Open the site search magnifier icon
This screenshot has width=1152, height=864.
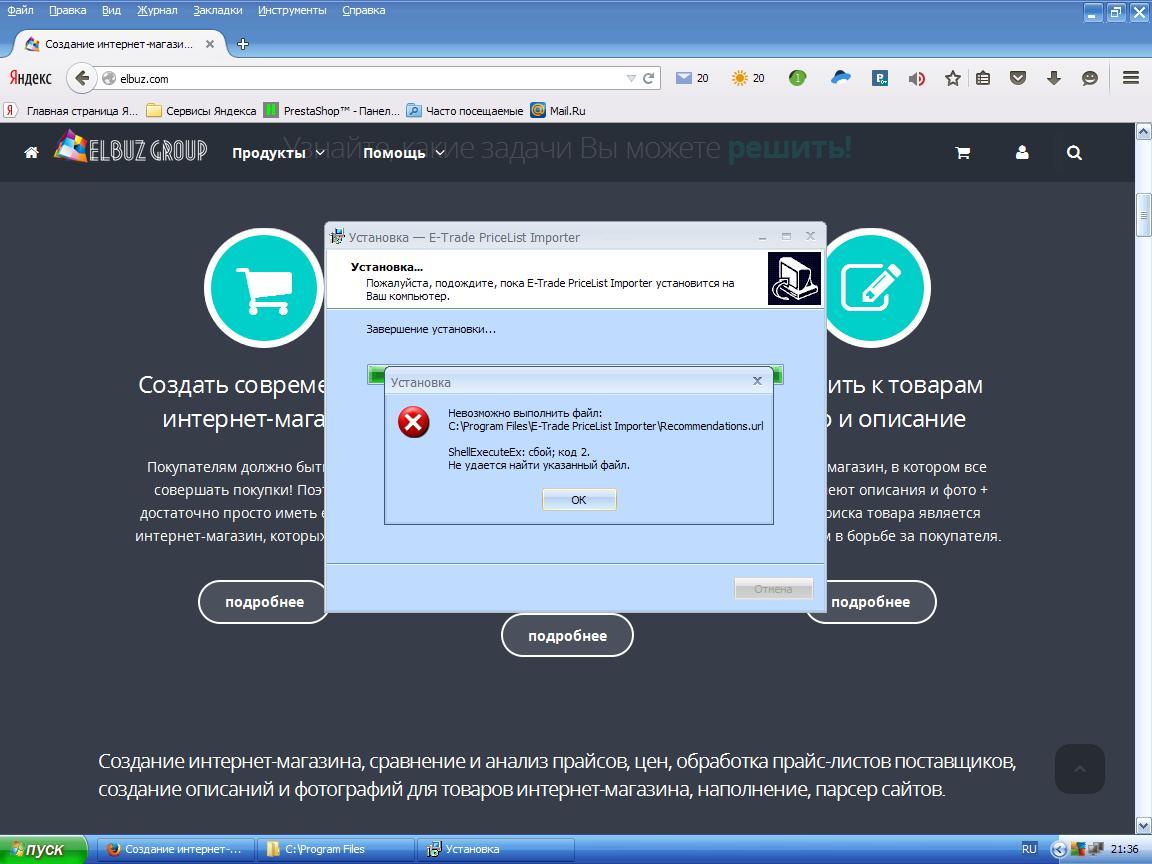pyautogui.click(x=1074, y=153)
